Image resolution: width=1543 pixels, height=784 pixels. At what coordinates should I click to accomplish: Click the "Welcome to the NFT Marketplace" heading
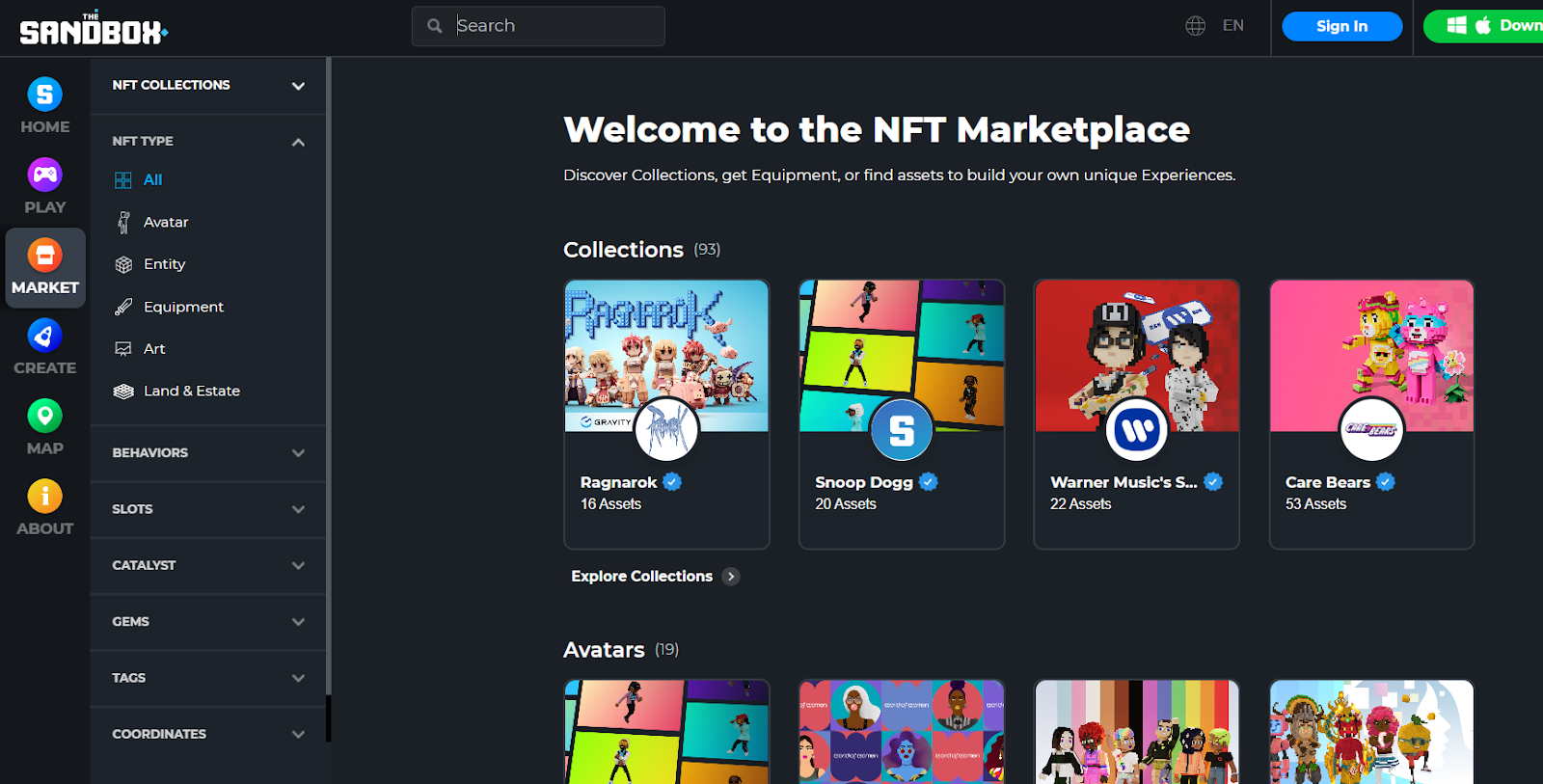pyautogui.click(x=877, y=129)
